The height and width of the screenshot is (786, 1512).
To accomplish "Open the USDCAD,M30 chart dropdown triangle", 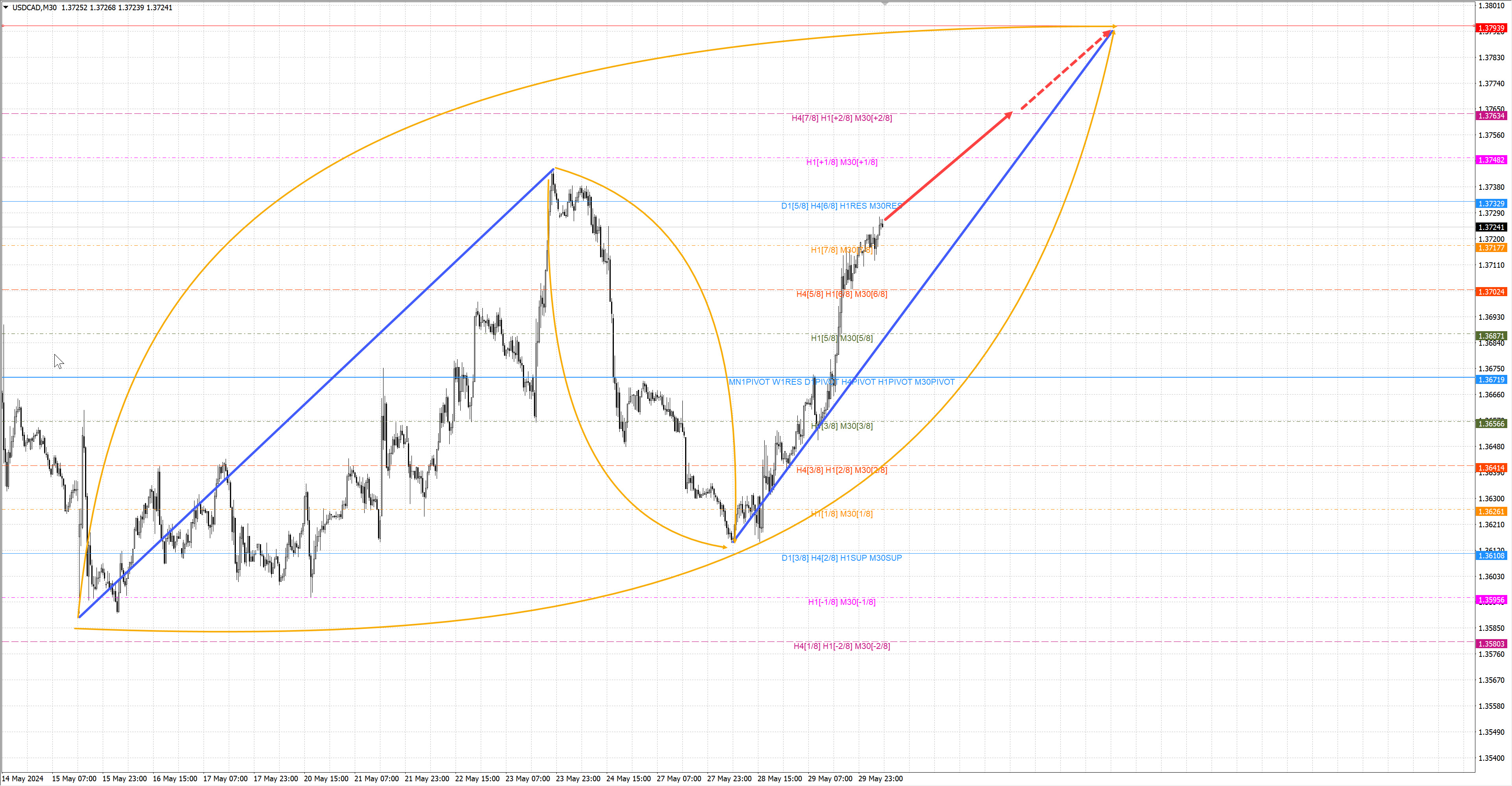I will click(6, 7).
